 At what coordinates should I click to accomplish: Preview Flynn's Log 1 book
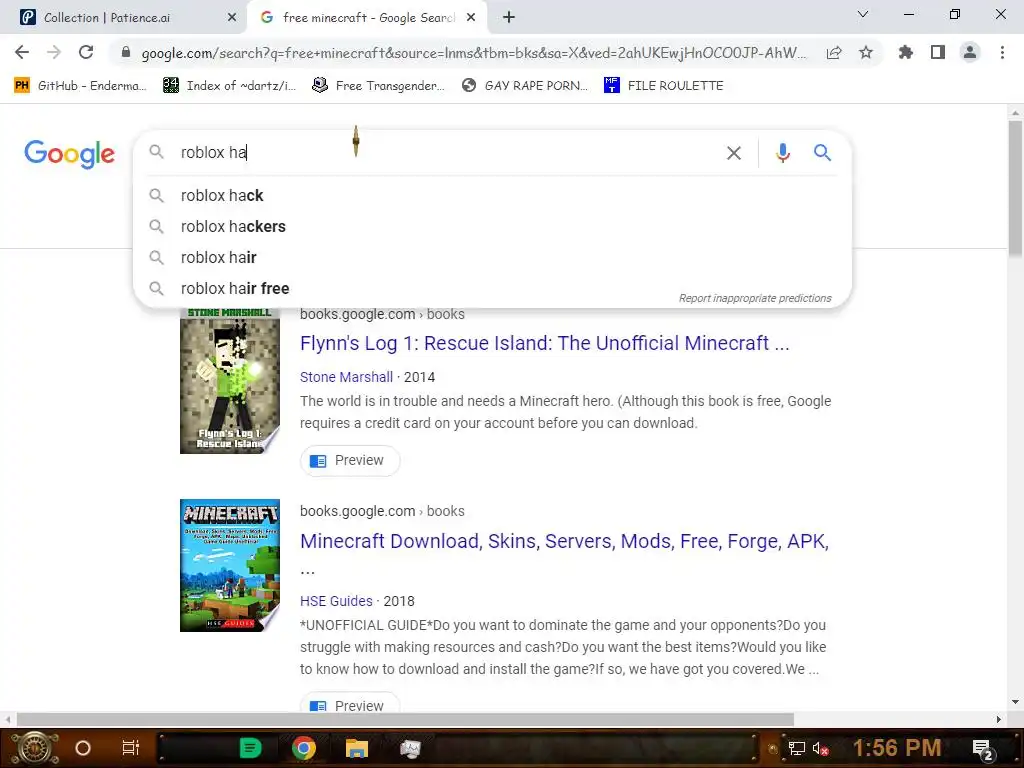[349, 460]
